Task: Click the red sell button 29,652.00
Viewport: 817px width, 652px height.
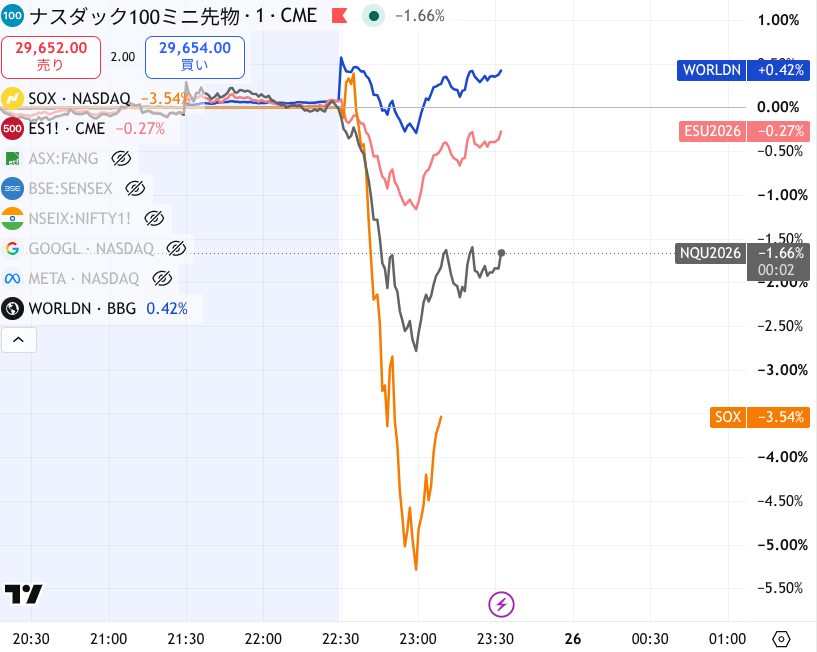Action: (x=51, y=57)
